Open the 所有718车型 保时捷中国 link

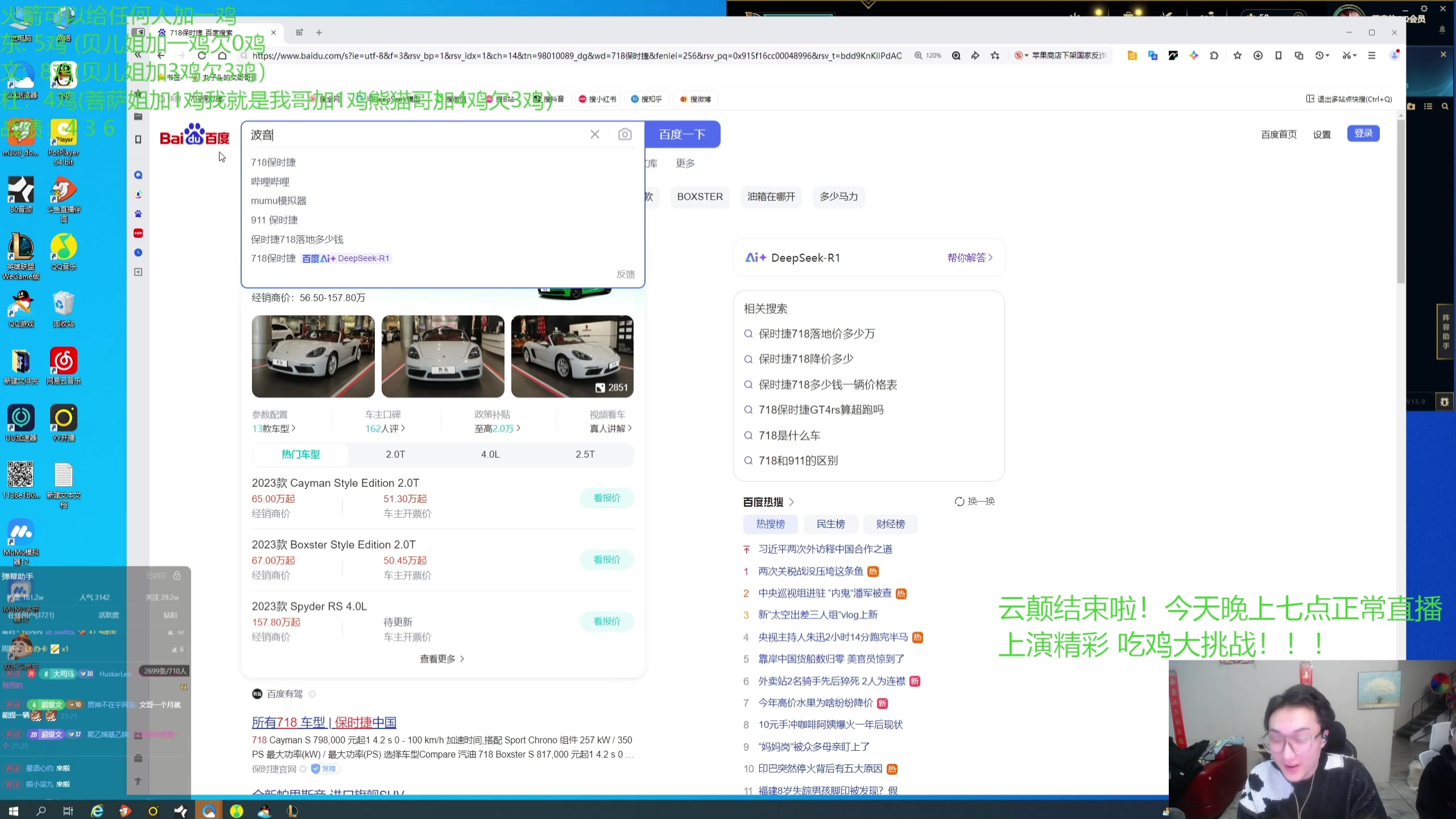[324, 722]
